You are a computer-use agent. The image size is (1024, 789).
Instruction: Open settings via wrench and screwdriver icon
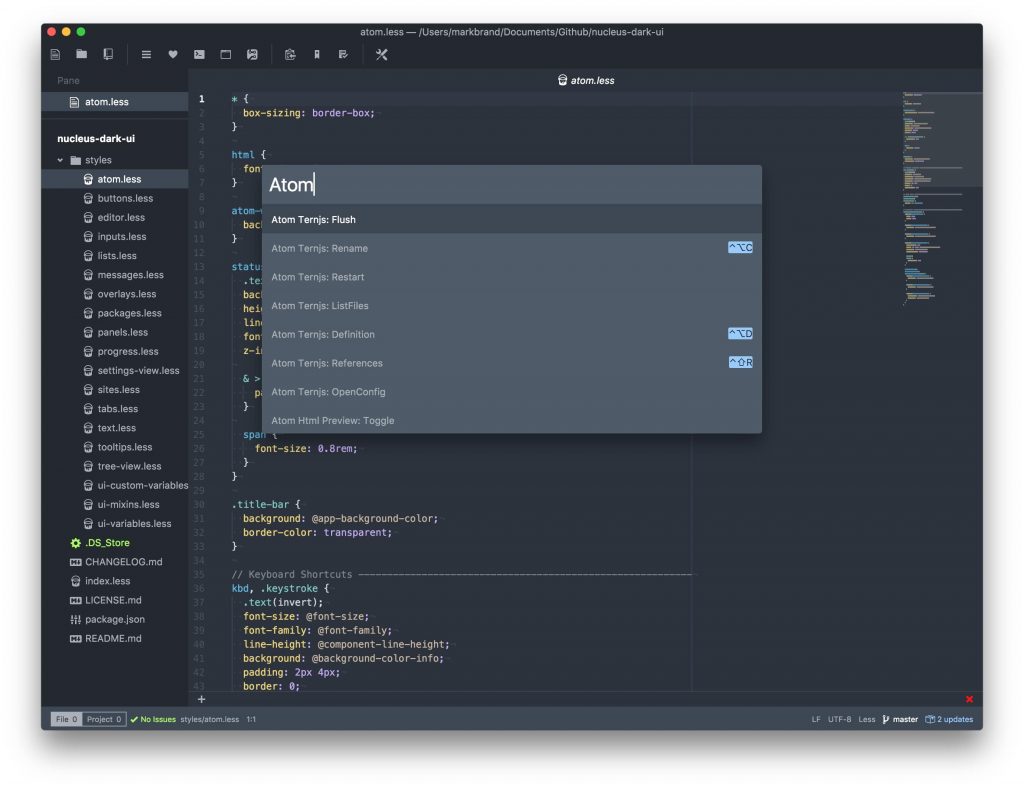coord(381,54)
